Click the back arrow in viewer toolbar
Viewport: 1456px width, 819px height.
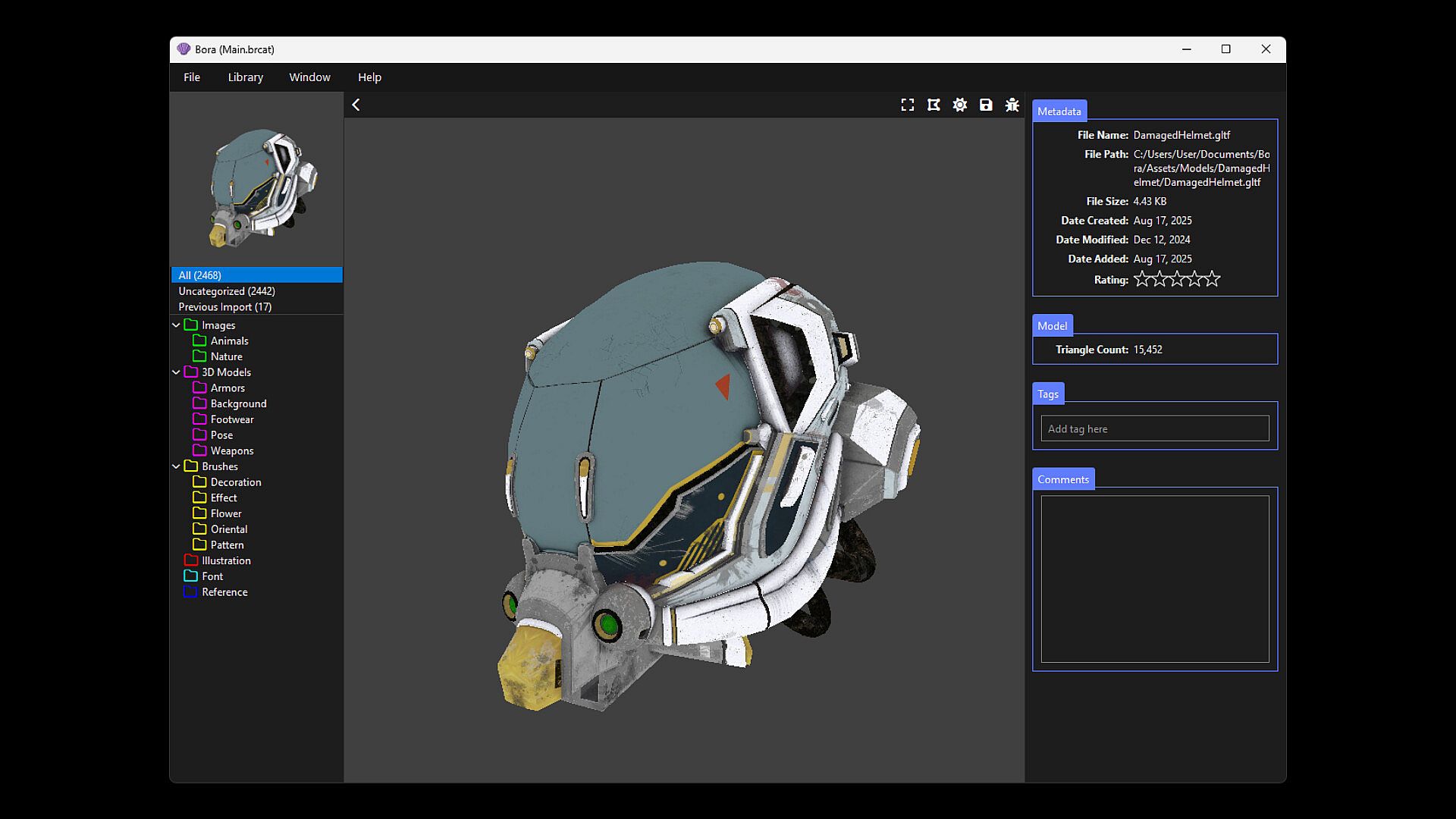pos(356,105)
